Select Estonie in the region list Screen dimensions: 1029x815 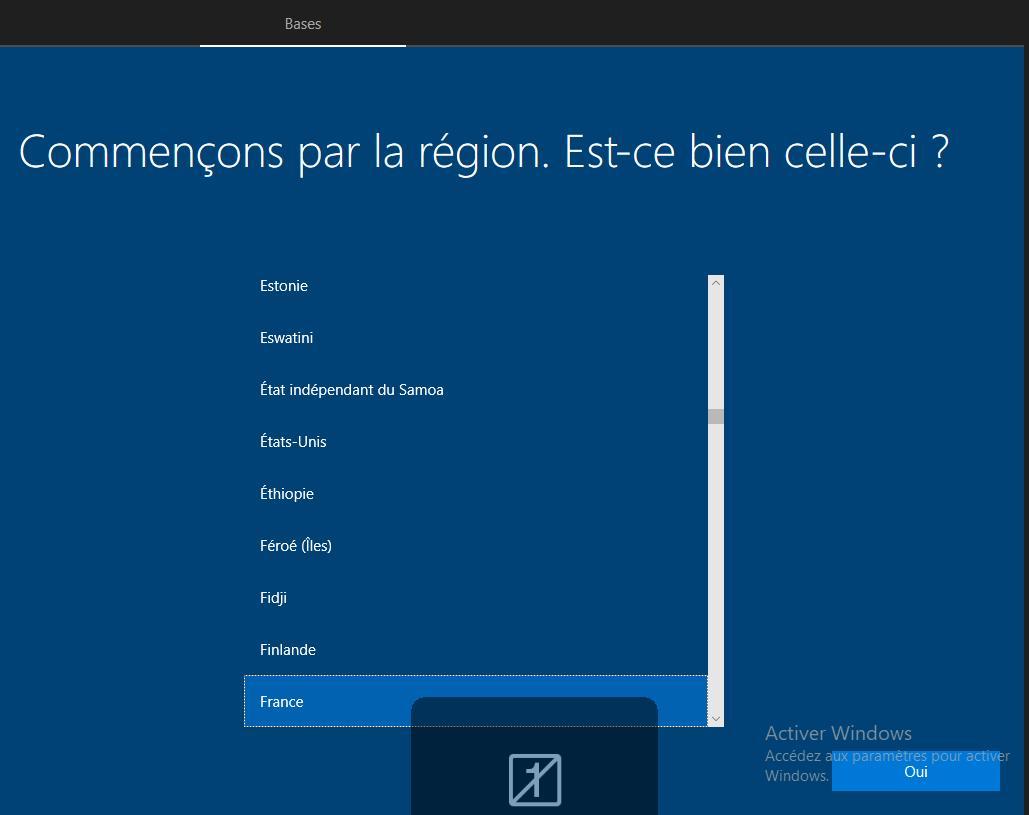click(284, 286)
